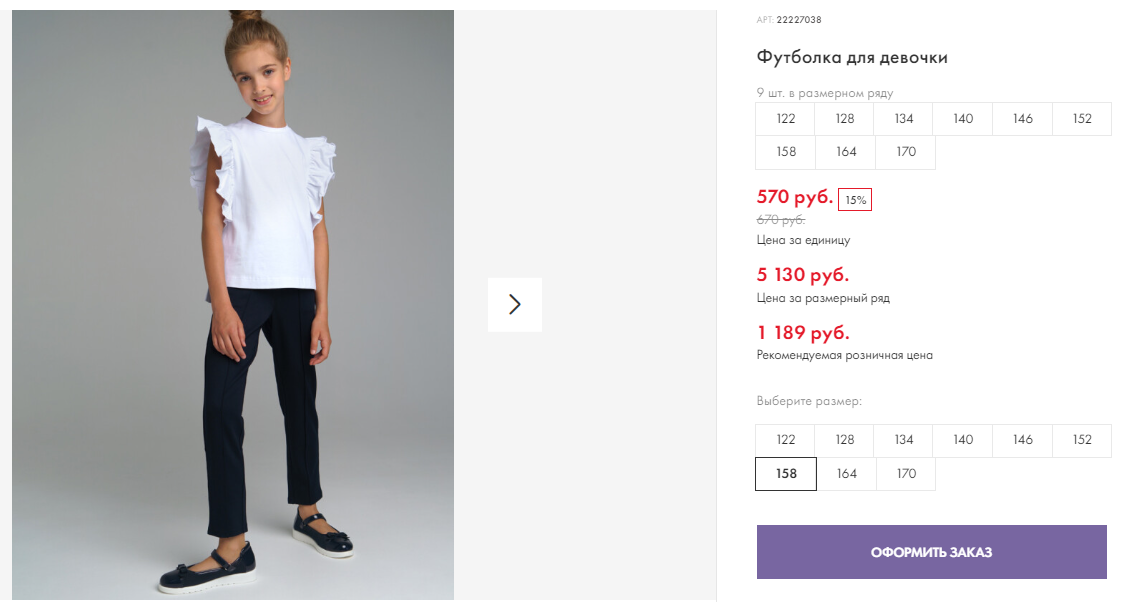Select size 164 under 'Выберите размер'
This screenshot has height=602, width=1131.
(846, 474)
